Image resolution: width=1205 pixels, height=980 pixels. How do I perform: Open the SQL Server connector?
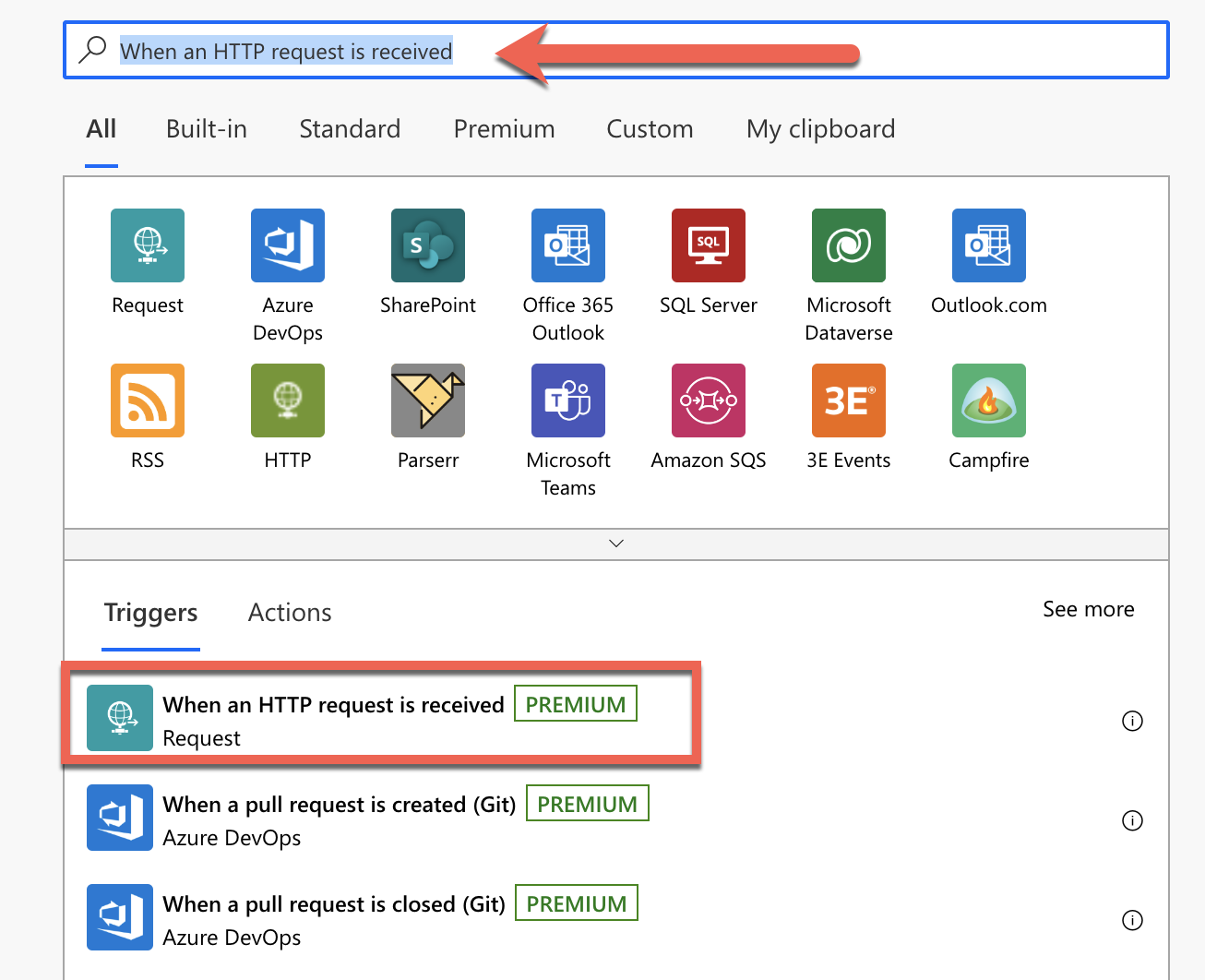[x=709, y=245]
